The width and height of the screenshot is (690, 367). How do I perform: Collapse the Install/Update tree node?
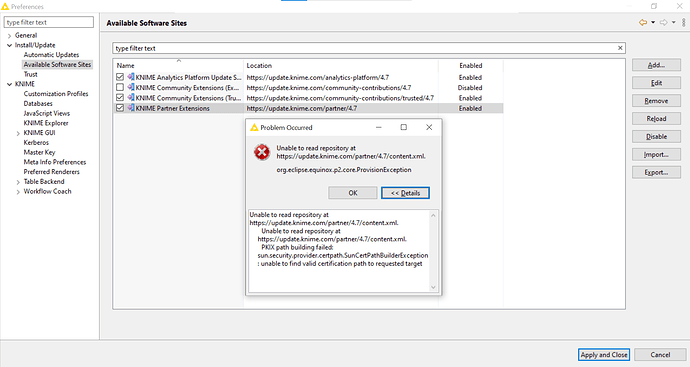(x=9, y=45)
